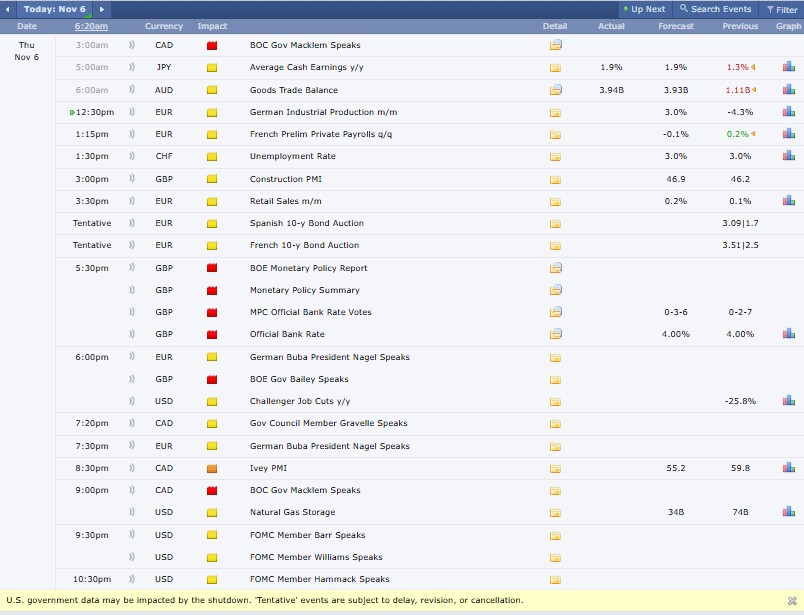
Task: Click the Goods Trade Balance graph icon
Action: click(788, 90)
